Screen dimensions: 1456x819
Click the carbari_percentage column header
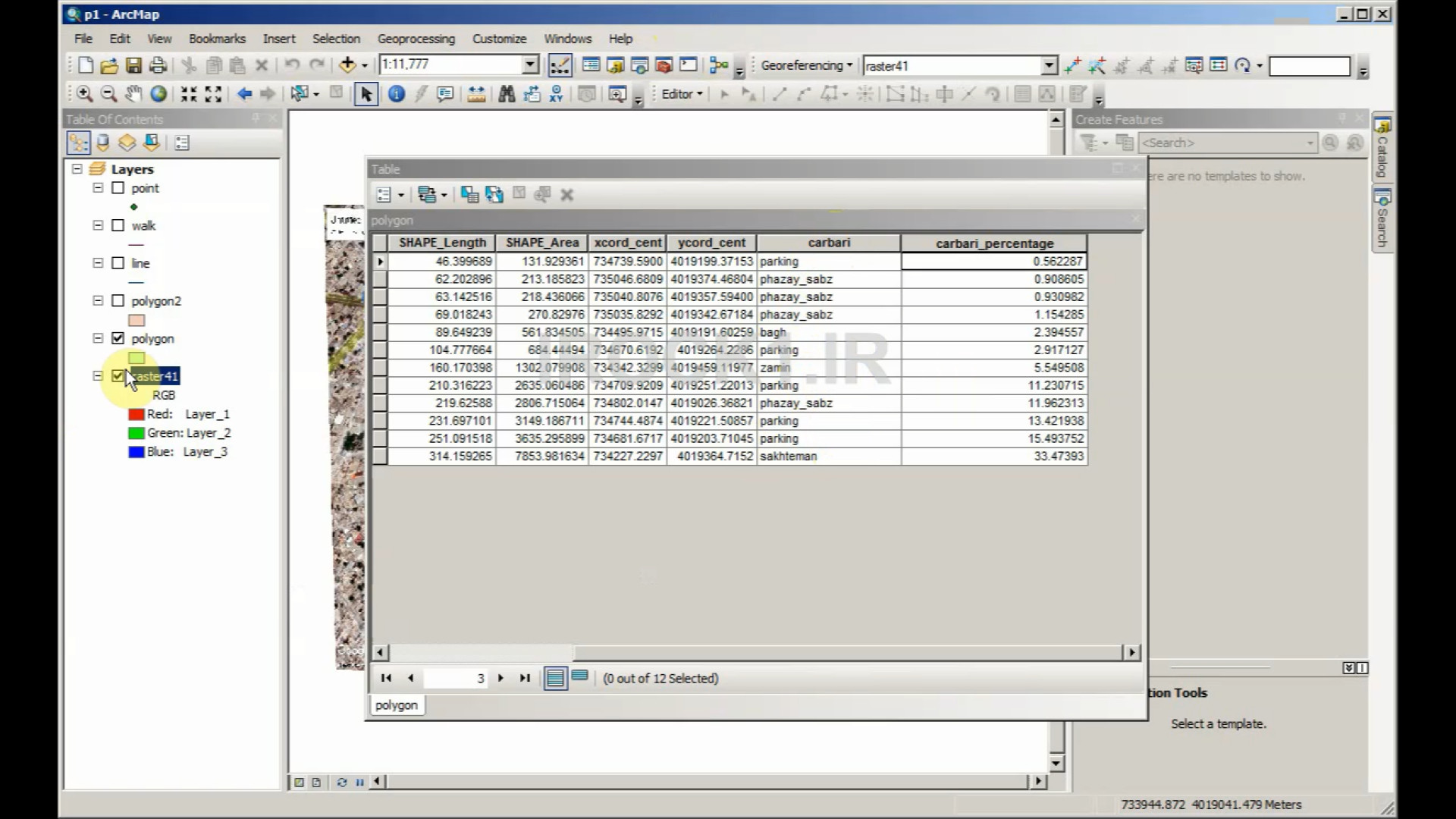pyautogui.click(x=993, y=243)
